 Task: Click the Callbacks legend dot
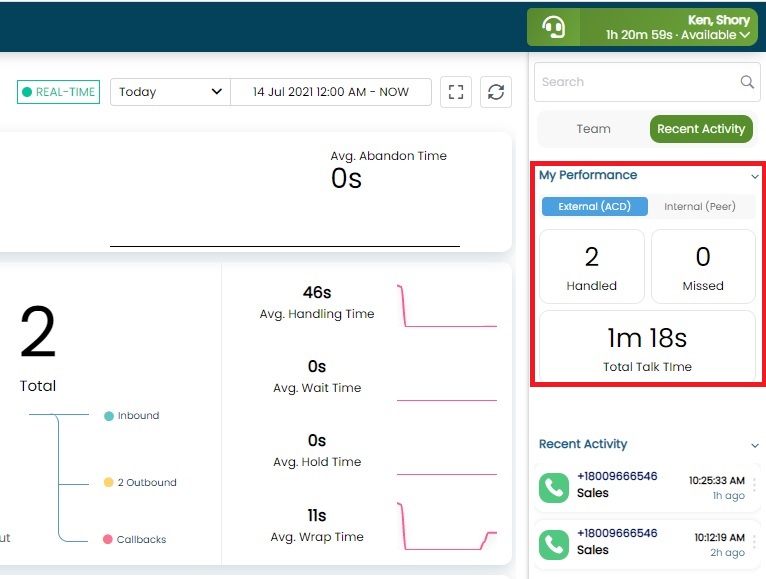108,539
